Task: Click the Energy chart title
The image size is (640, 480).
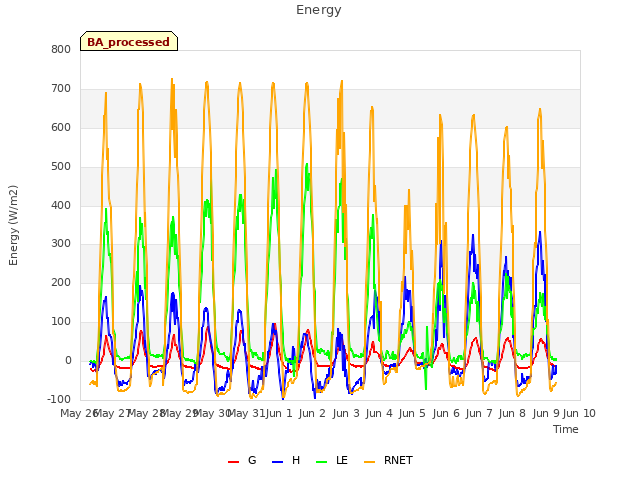Action: tap(319, 10)
